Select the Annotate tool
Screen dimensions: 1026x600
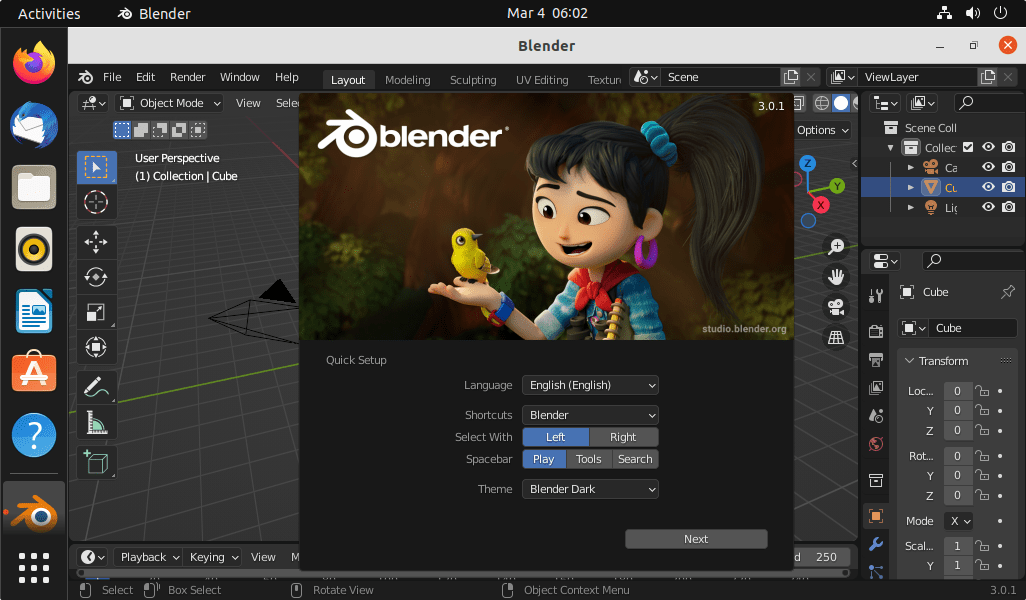tap(96, 386)
